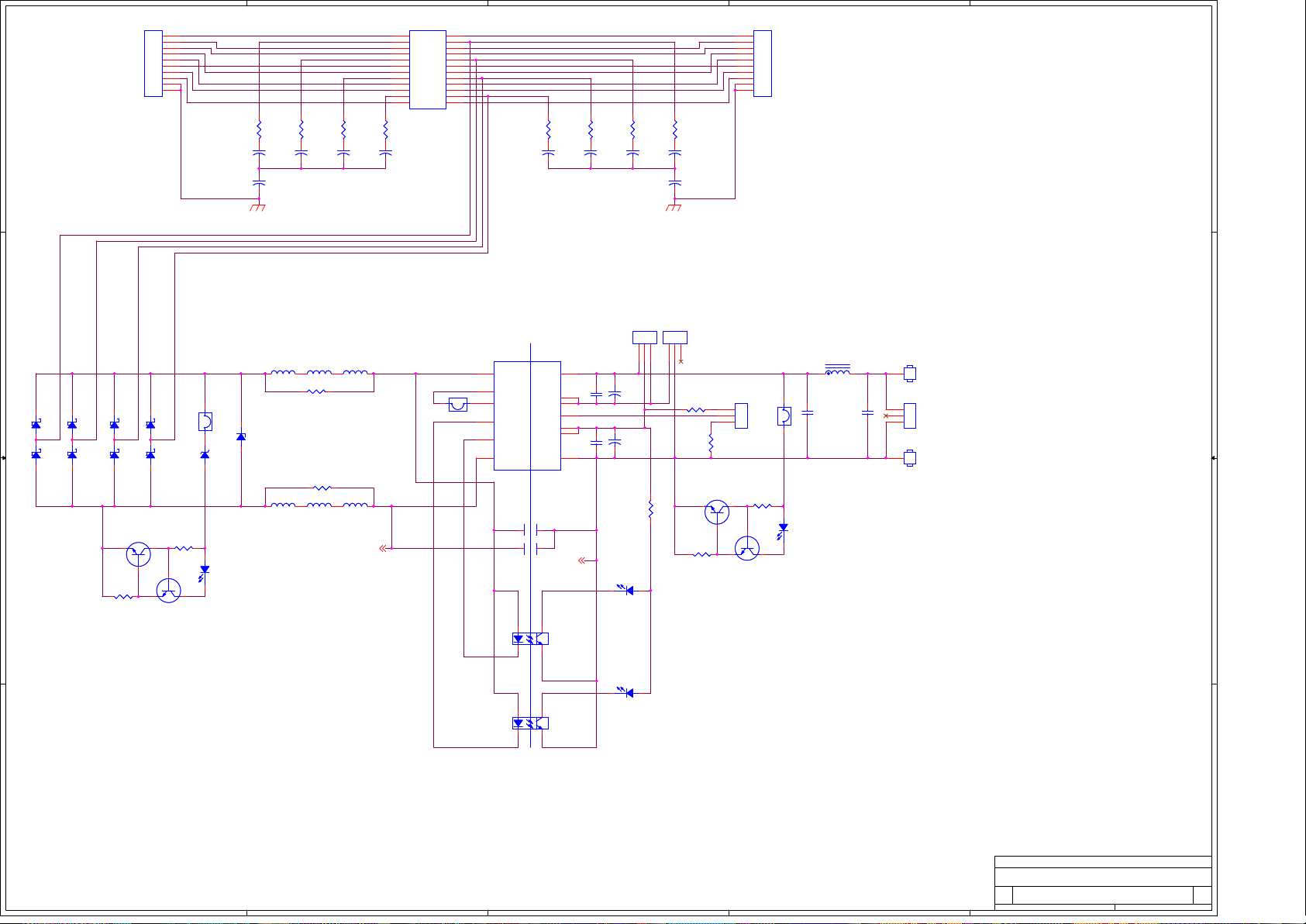Click the red off-page arrow left of the isolation line

[383, 549]
